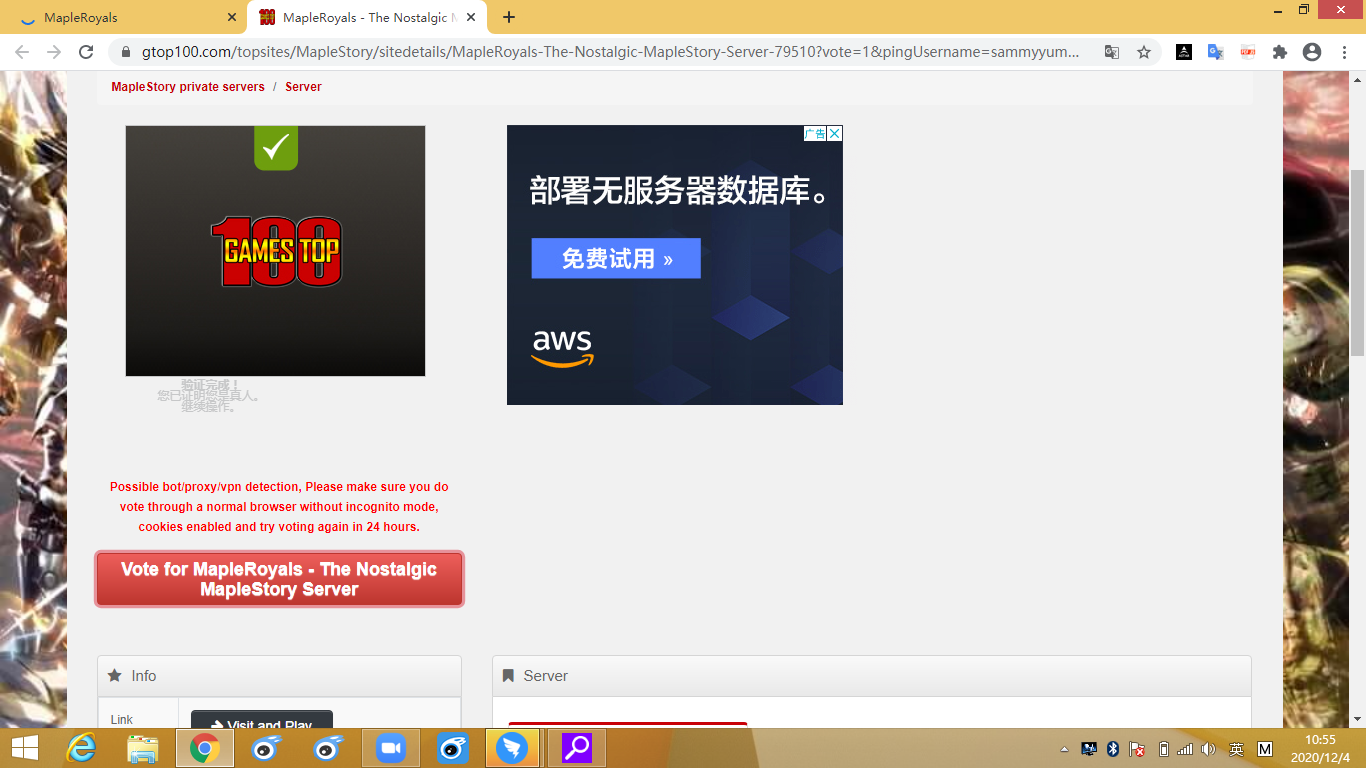Open the clock and date 10:55
This screenshot has height=768, width=1366.
(1320, 748)
